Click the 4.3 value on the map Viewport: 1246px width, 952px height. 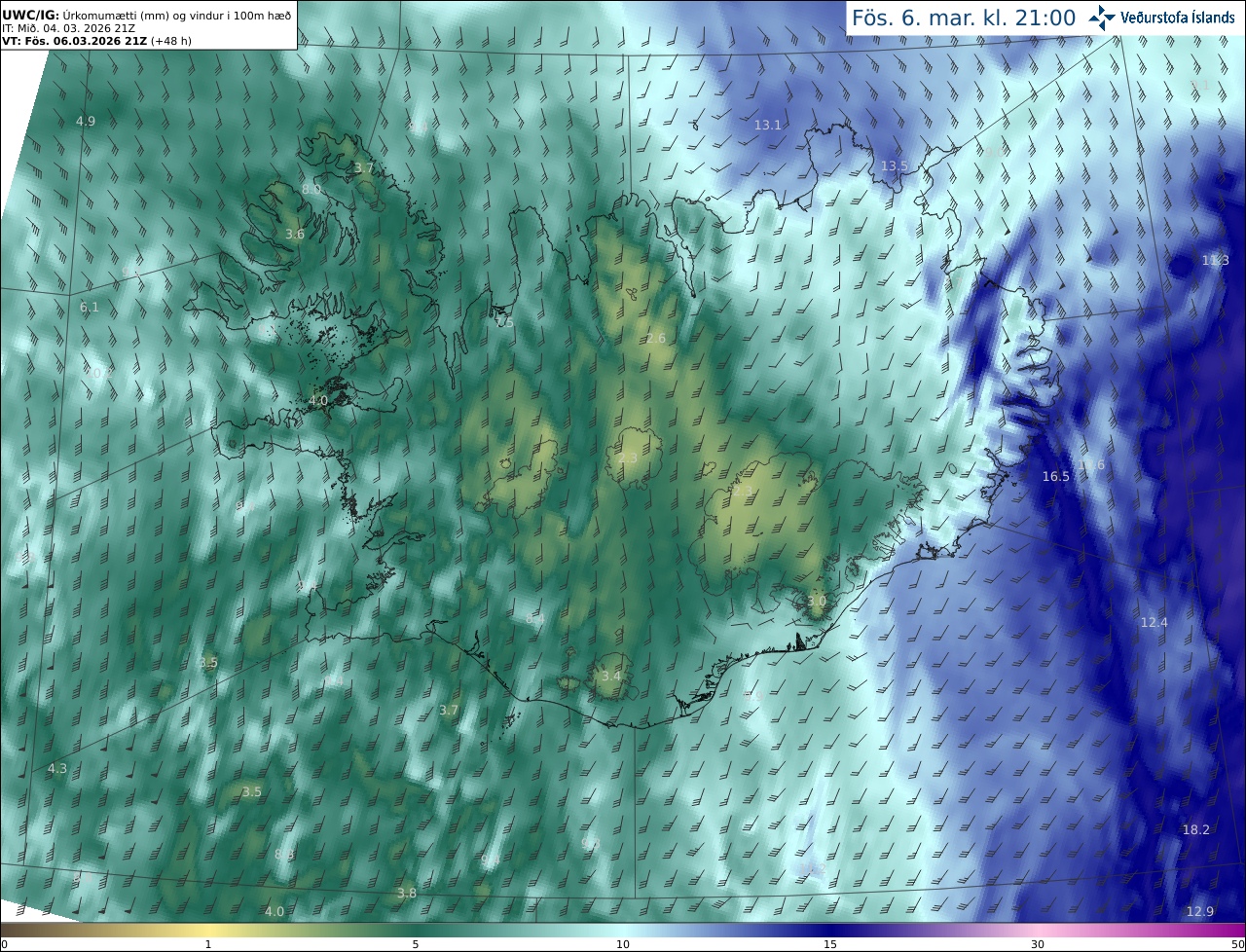tap(57, 769)
